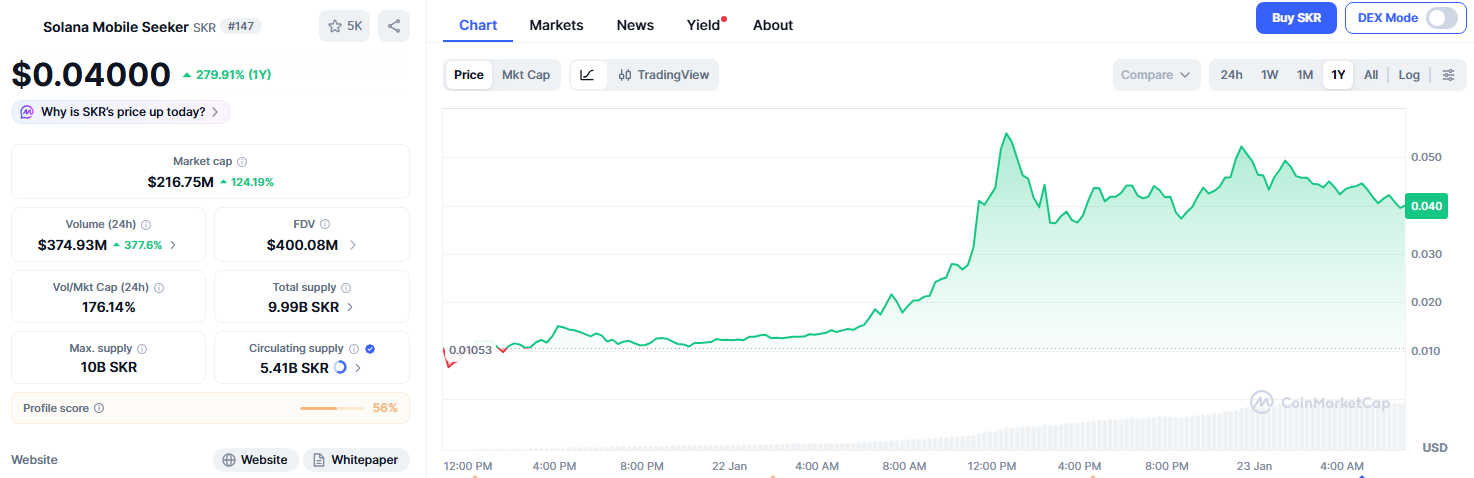Expand the Volume (24h) details chevron
Screen dimensions: 1474x478
[173, 245]
